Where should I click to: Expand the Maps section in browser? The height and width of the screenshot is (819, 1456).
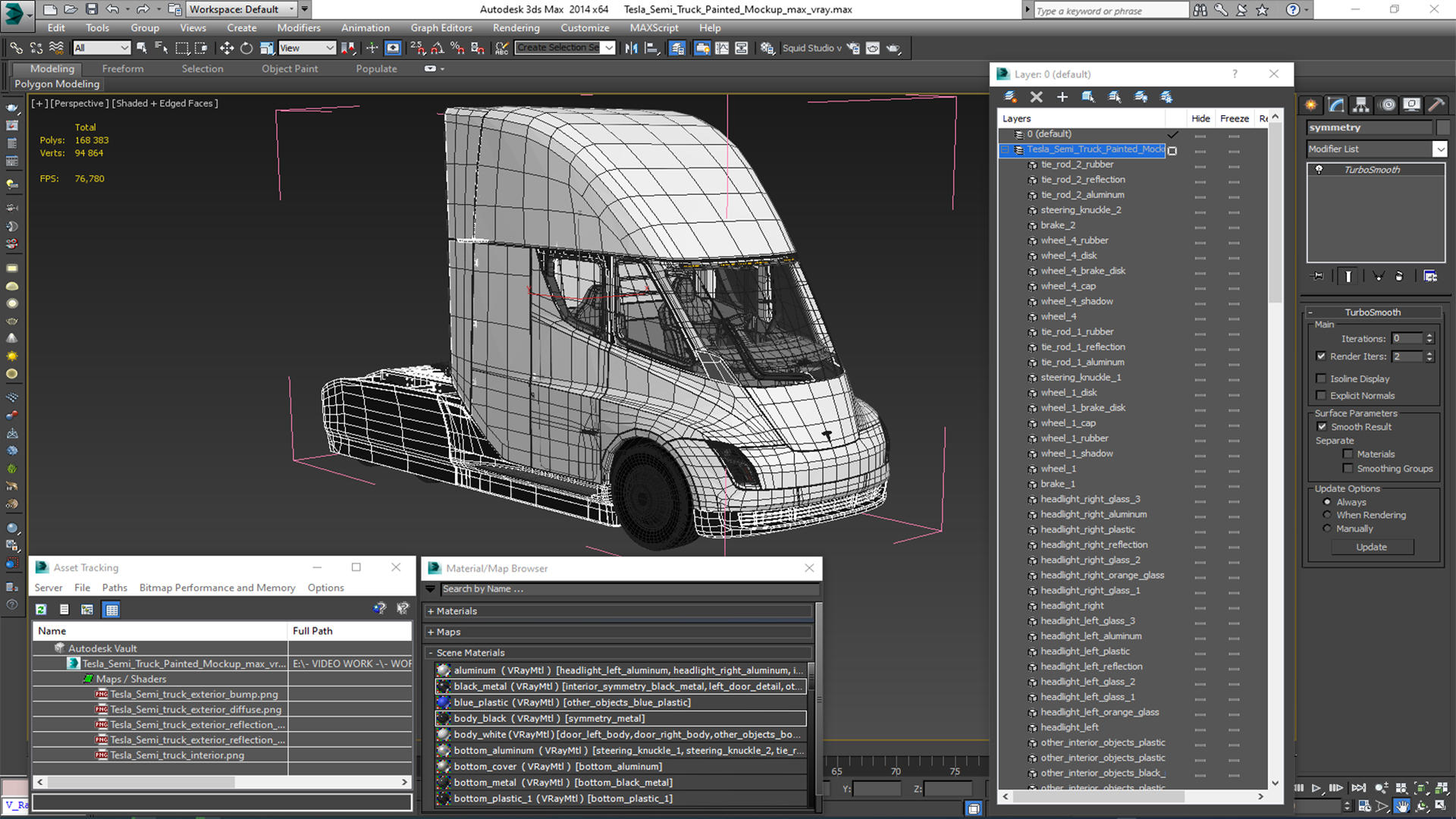(x=430, y=632)
